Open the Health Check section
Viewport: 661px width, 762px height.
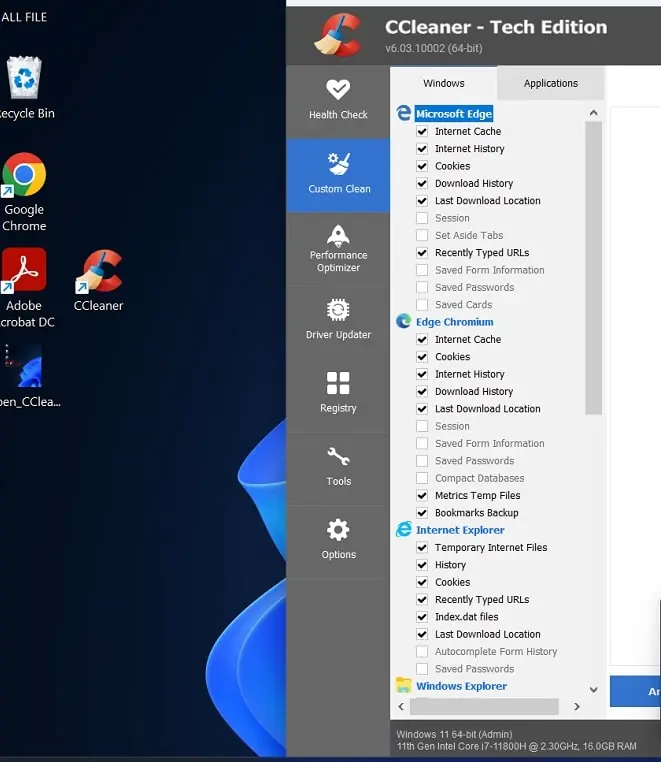(x=338, y=101)
